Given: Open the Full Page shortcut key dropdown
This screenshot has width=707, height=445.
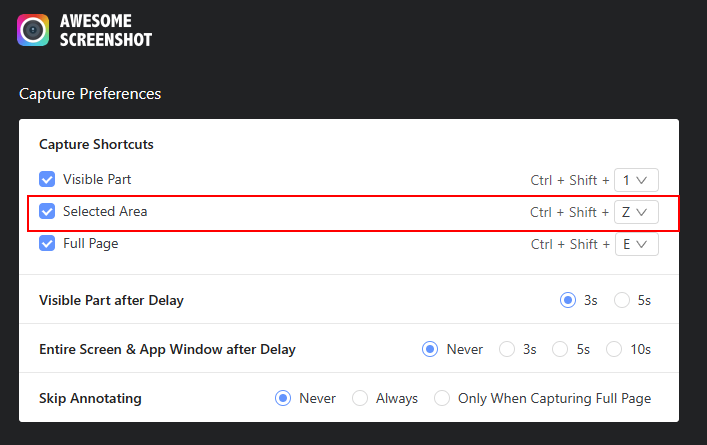Looking at the screenshot, I should [x=636, y=244].
